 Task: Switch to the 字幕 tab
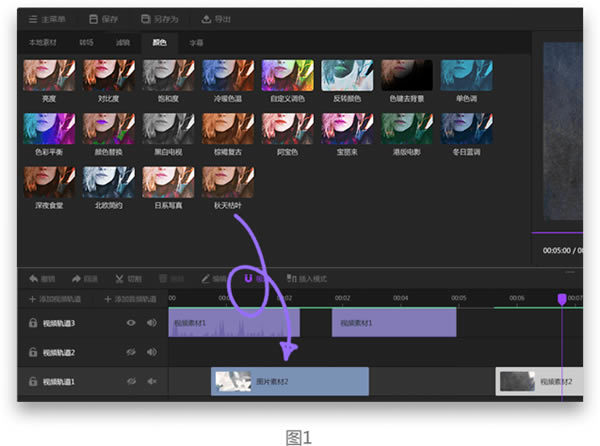click(x=196, y=43)
